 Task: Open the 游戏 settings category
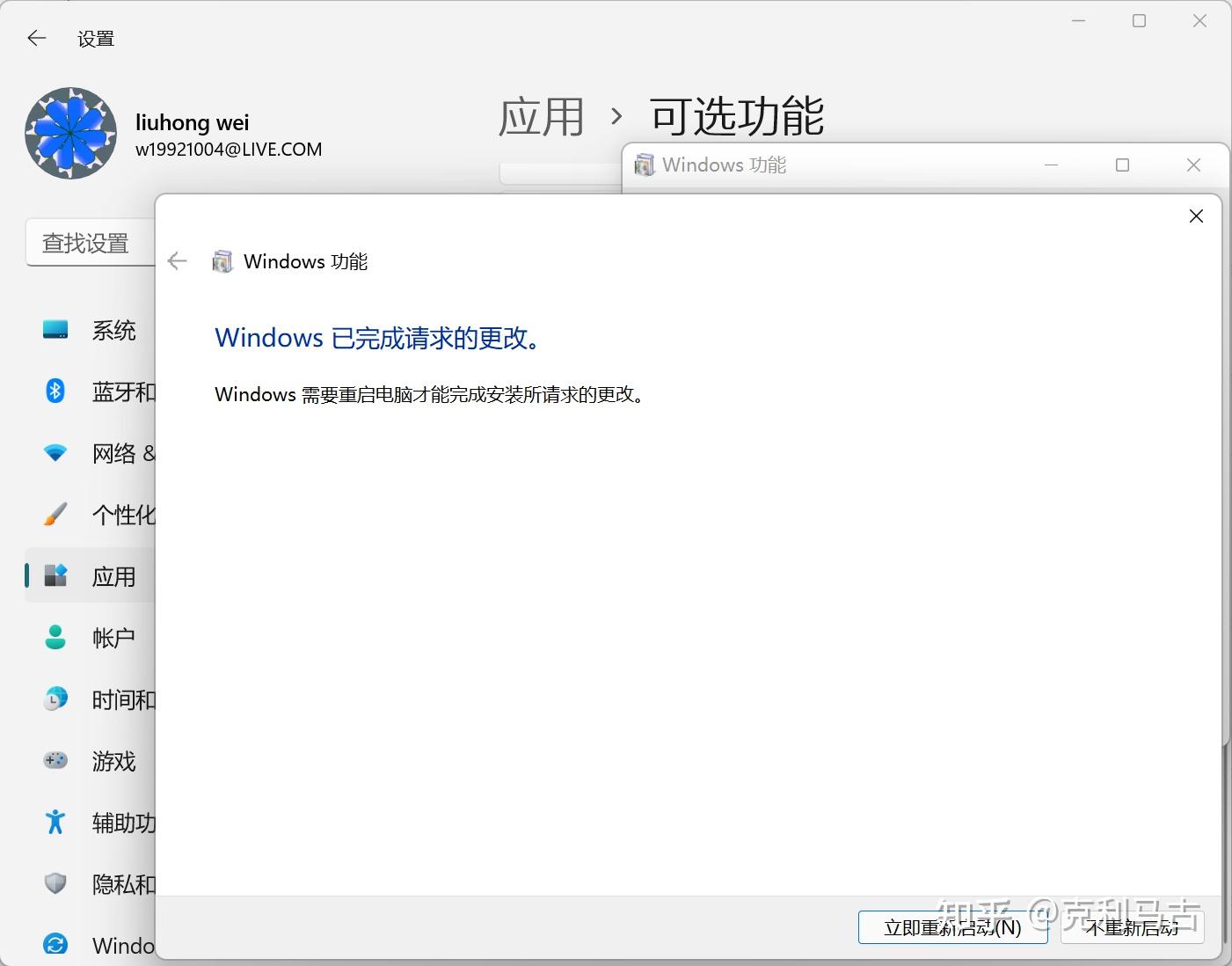(114, 761)
